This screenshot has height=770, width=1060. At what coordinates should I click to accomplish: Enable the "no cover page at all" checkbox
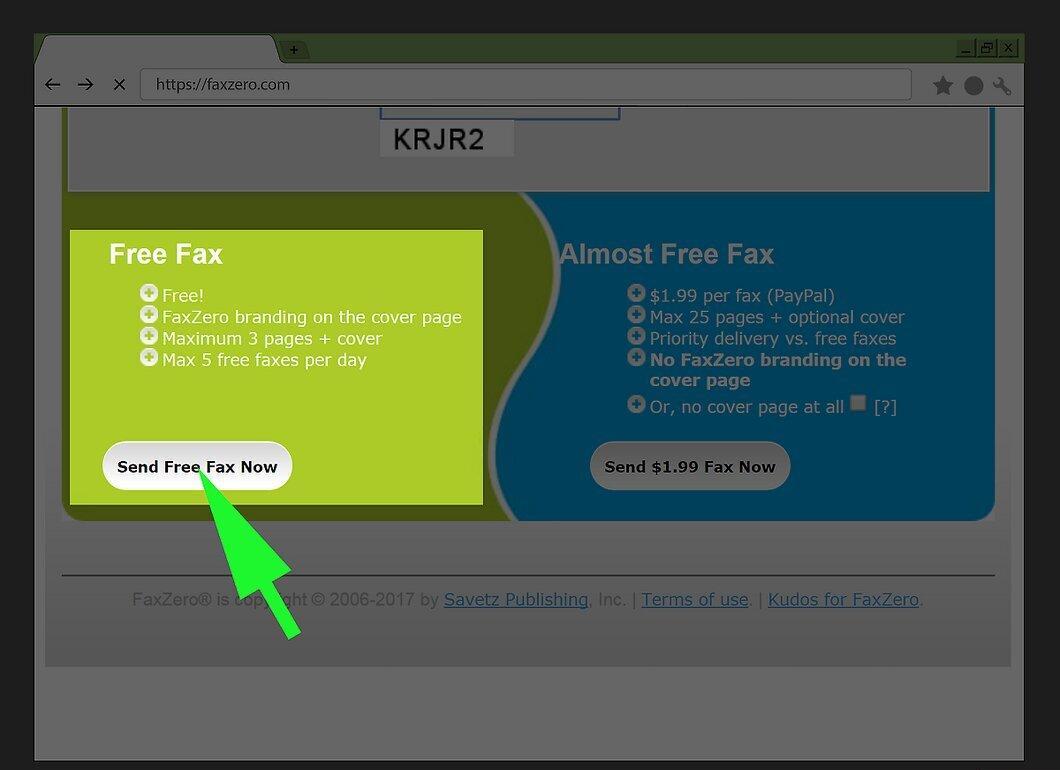click(x=858, y=403)
